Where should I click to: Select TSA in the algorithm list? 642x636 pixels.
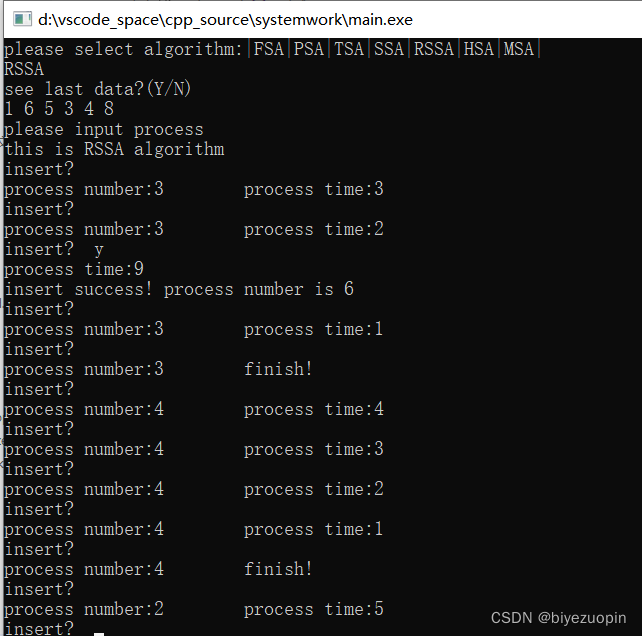pos(348,49)
